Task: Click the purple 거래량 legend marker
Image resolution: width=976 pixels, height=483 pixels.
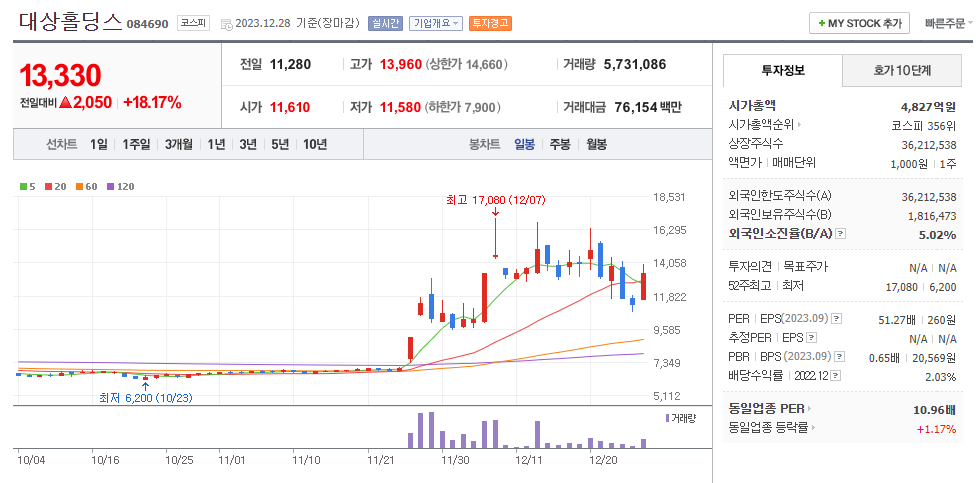Action: 667,418
